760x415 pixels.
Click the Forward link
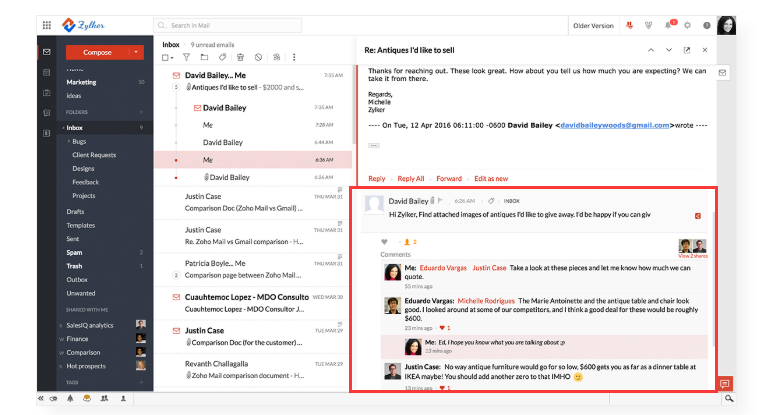pyautogui.click(x=449, y=178)
